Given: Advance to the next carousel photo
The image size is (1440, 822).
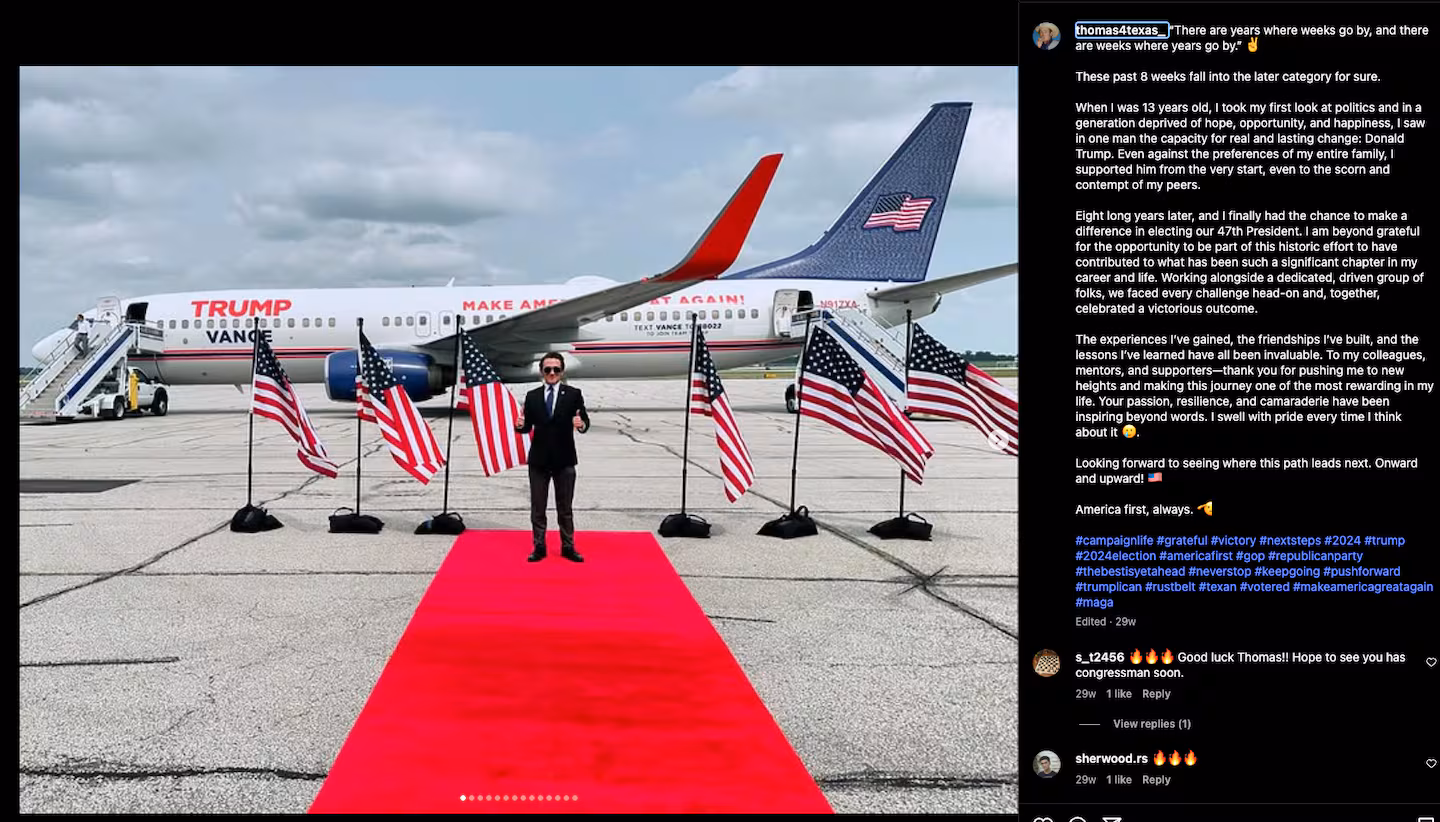Looking at the screenshot, I should [998, 438].
